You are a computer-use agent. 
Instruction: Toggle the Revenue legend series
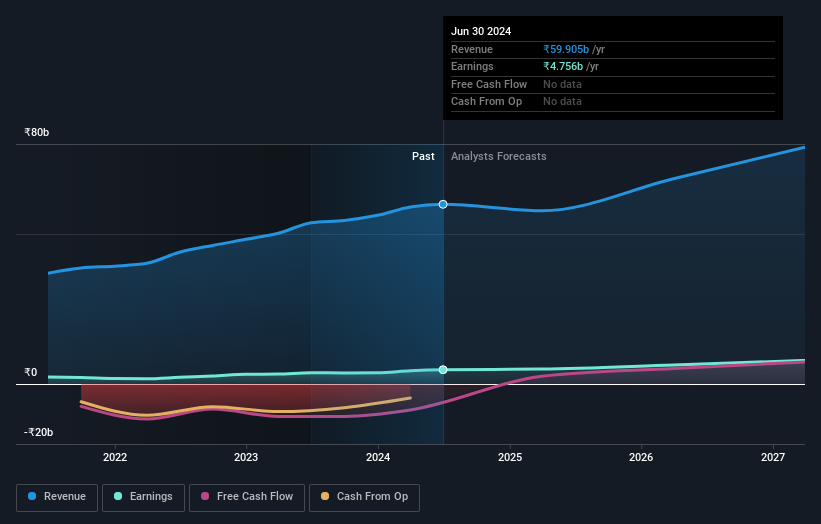point(57,497)
